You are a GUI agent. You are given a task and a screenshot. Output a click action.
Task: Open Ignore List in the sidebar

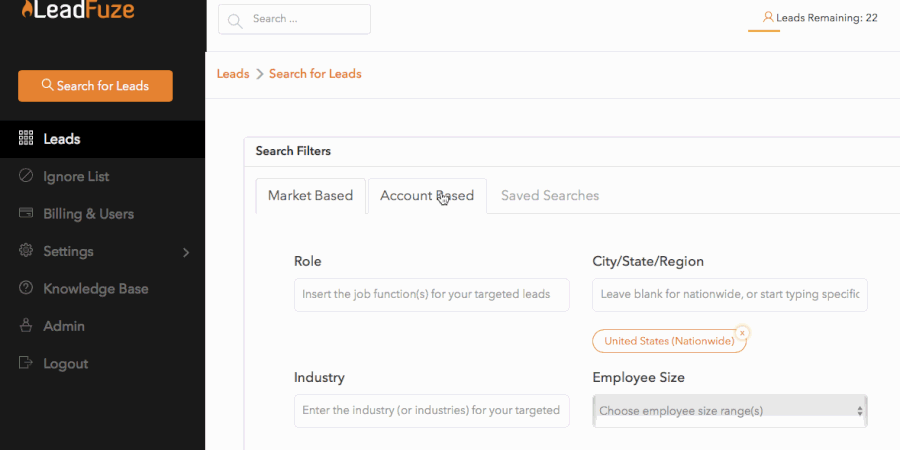[x=102, y=176]
